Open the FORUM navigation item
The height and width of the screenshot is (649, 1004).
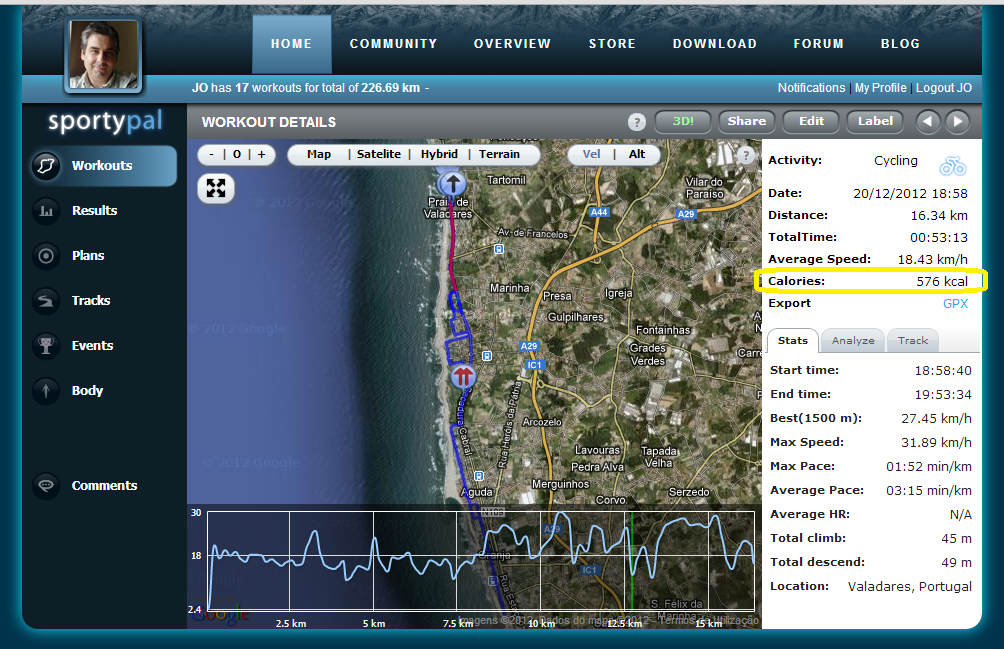click(x=818, y=44)
